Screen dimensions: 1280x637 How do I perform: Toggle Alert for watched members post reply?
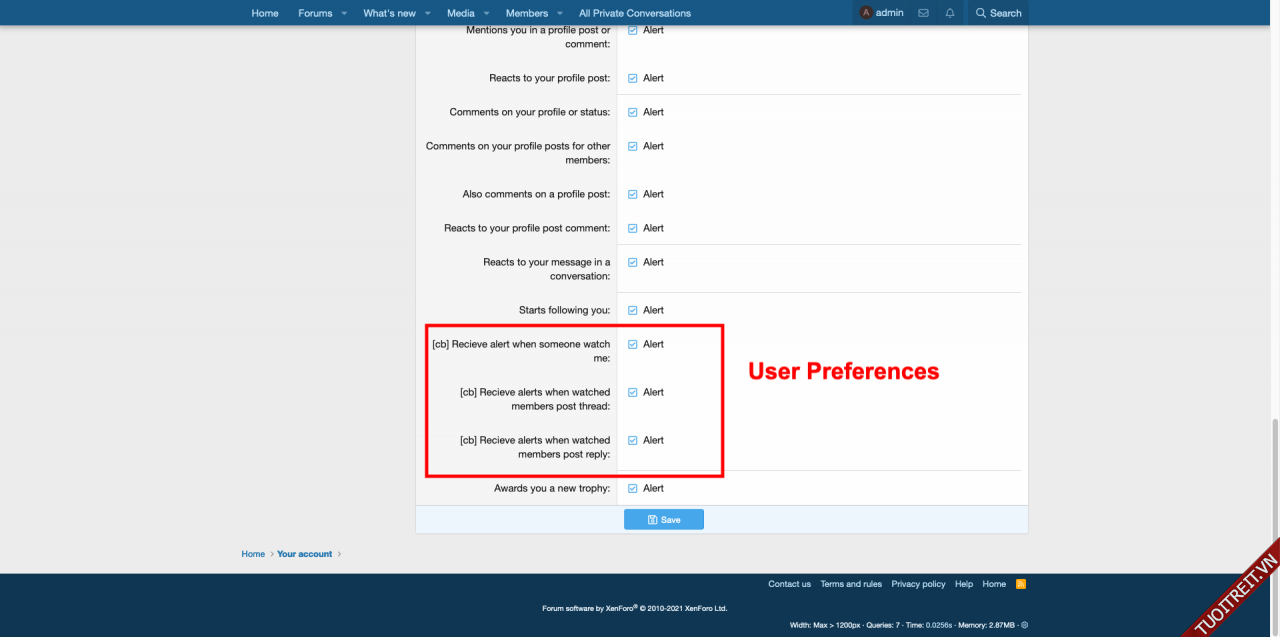633,440
